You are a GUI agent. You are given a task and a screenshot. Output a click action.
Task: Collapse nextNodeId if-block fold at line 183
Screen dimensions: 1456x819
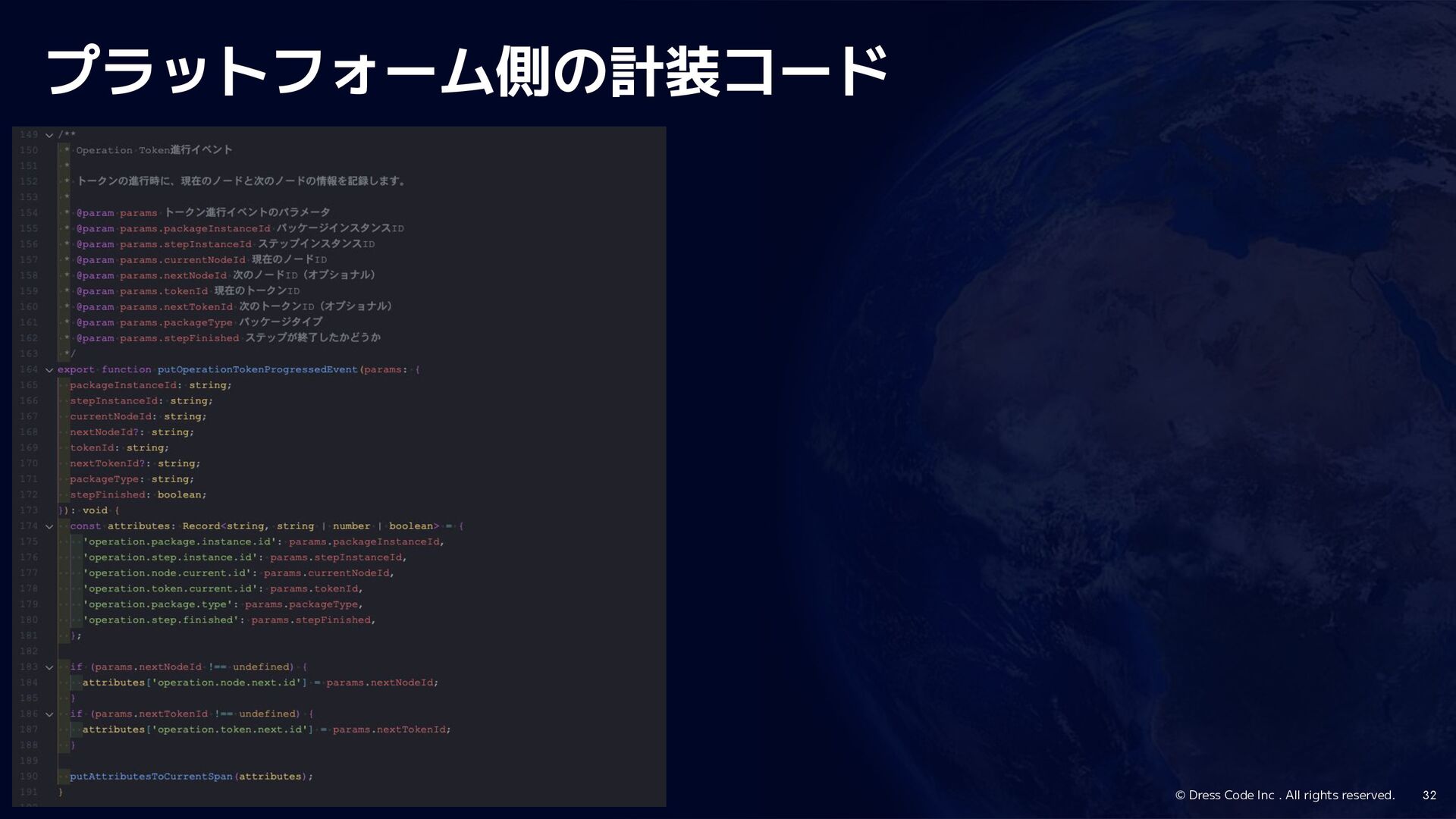(x=49, y=667)
